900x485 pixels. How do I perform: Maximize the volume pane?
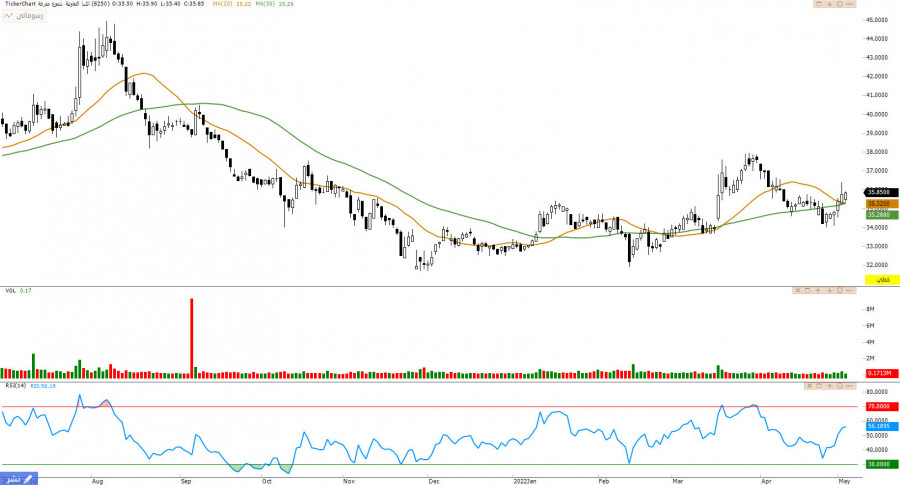point(809,291)
